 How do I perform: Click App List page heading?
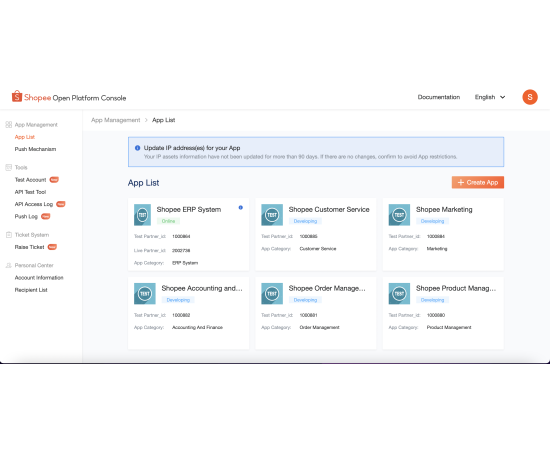[143, 183]
